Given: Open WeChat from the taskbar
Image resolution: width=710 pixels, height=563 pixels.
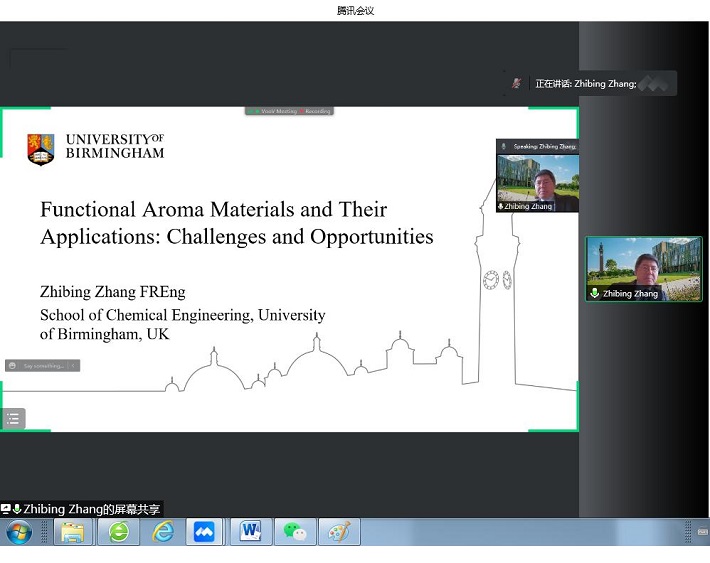Looking at the screenshot, I should point(295,532).
